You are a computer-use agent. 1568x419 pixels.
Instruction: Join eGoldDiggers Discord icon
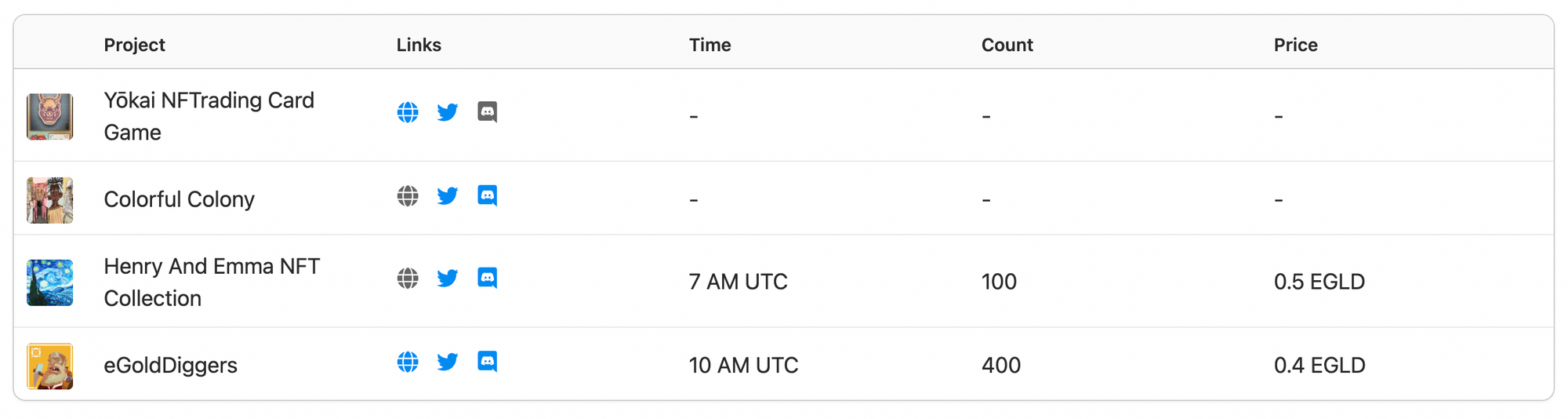pos(488,362)
